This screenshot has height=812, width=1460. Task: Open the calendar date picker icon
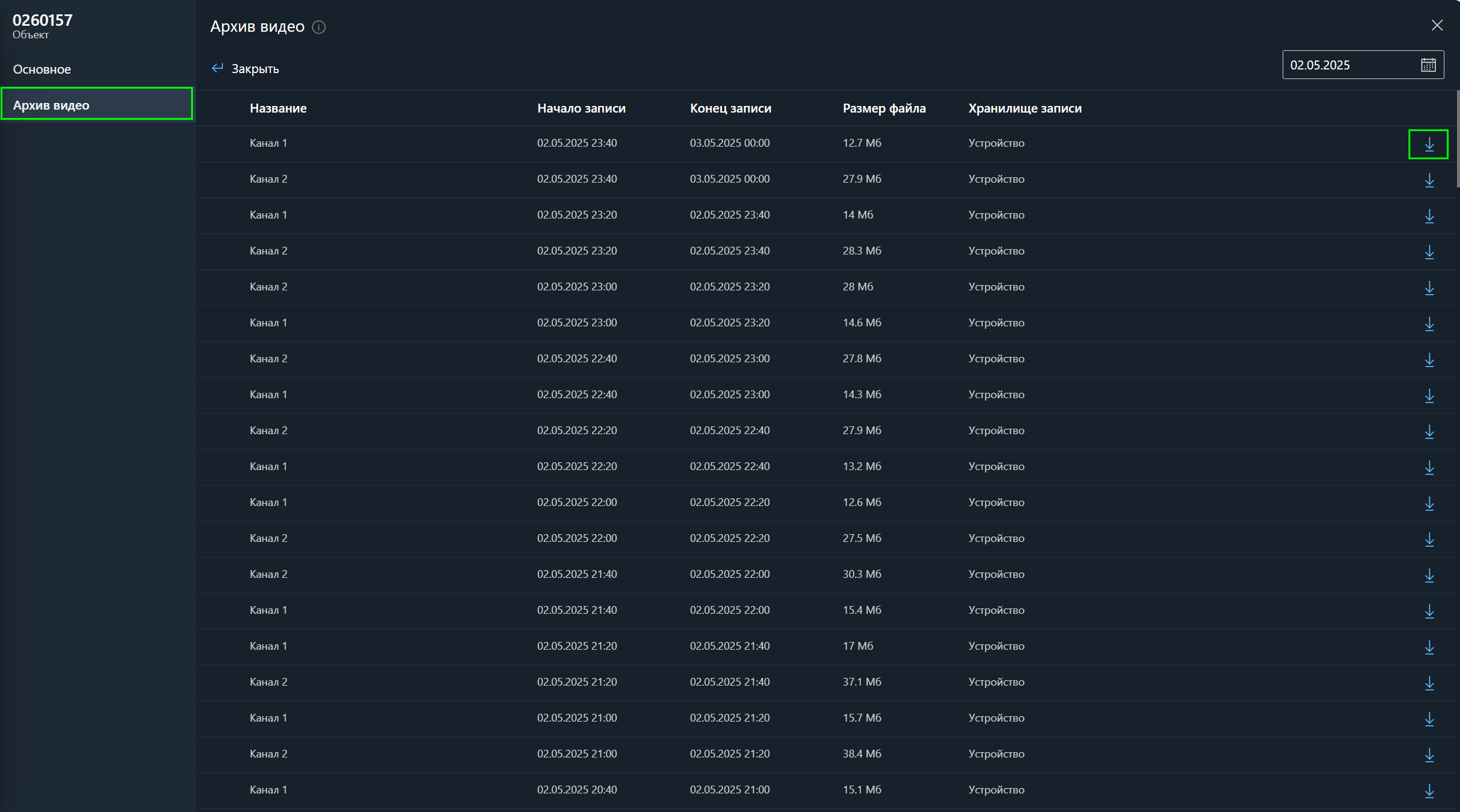click(x=1428, y=65)
